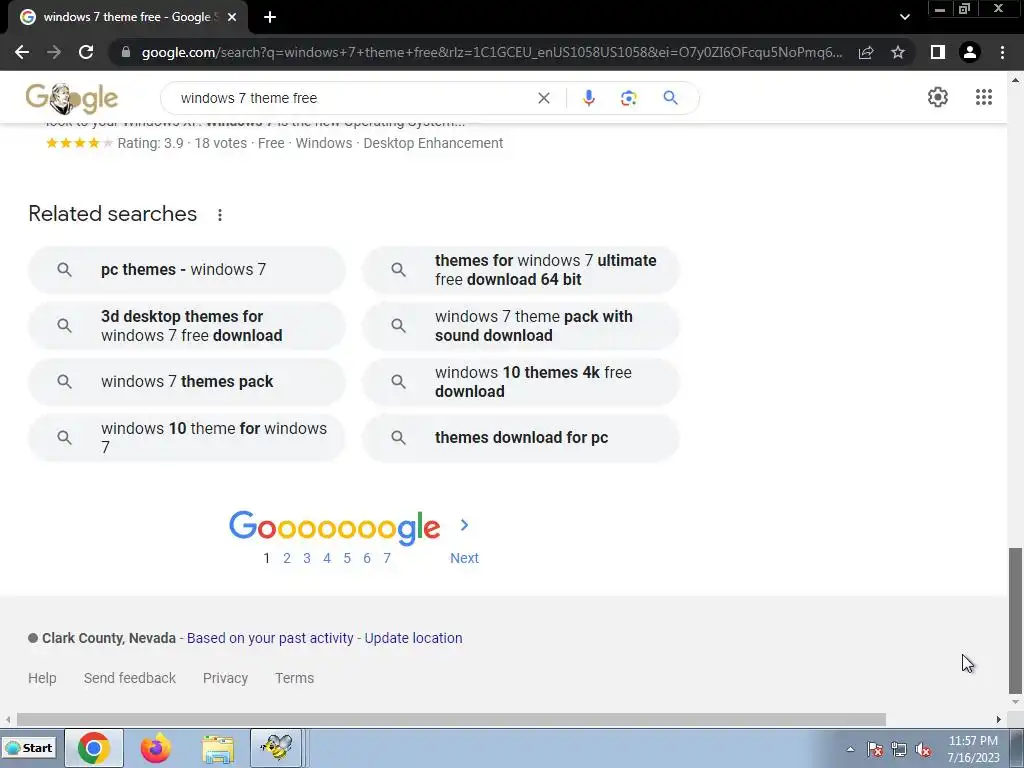1024x768 pixels.
Task: Launch Firefox from the taskbar
Action: [155, 748]
